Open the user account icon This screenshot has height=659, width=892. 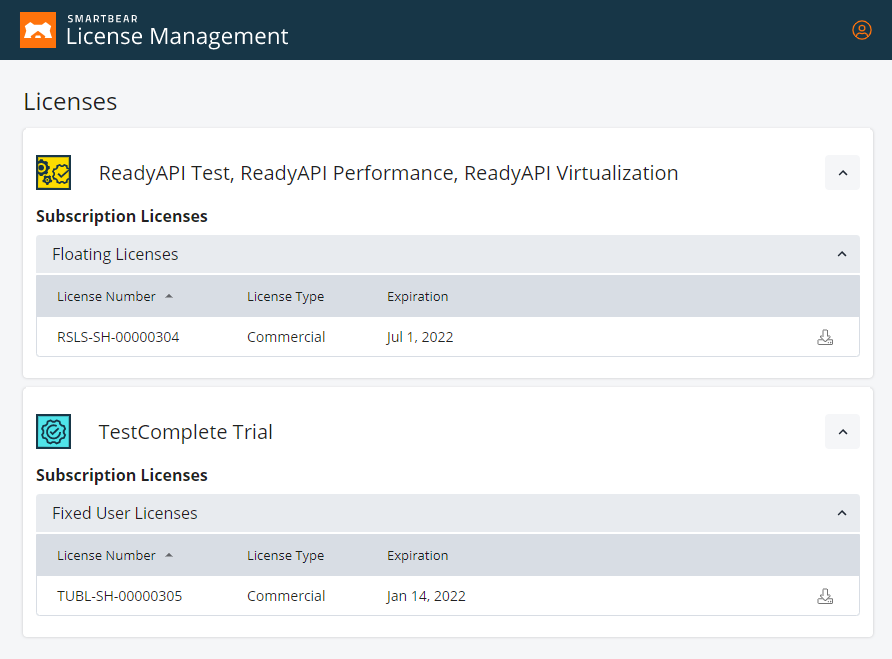(x=862, y=30)
